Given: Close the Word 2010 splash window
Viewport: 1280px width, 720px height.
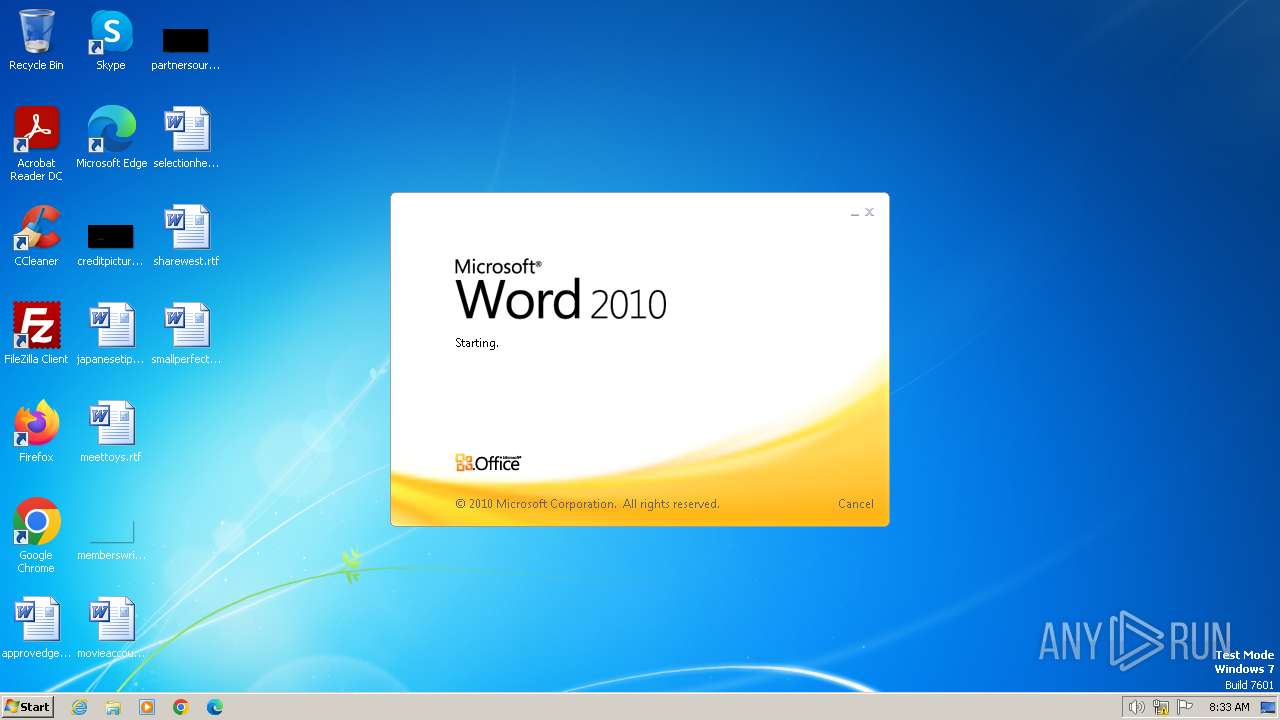Looking at the screenshot, I should [869, 212].
